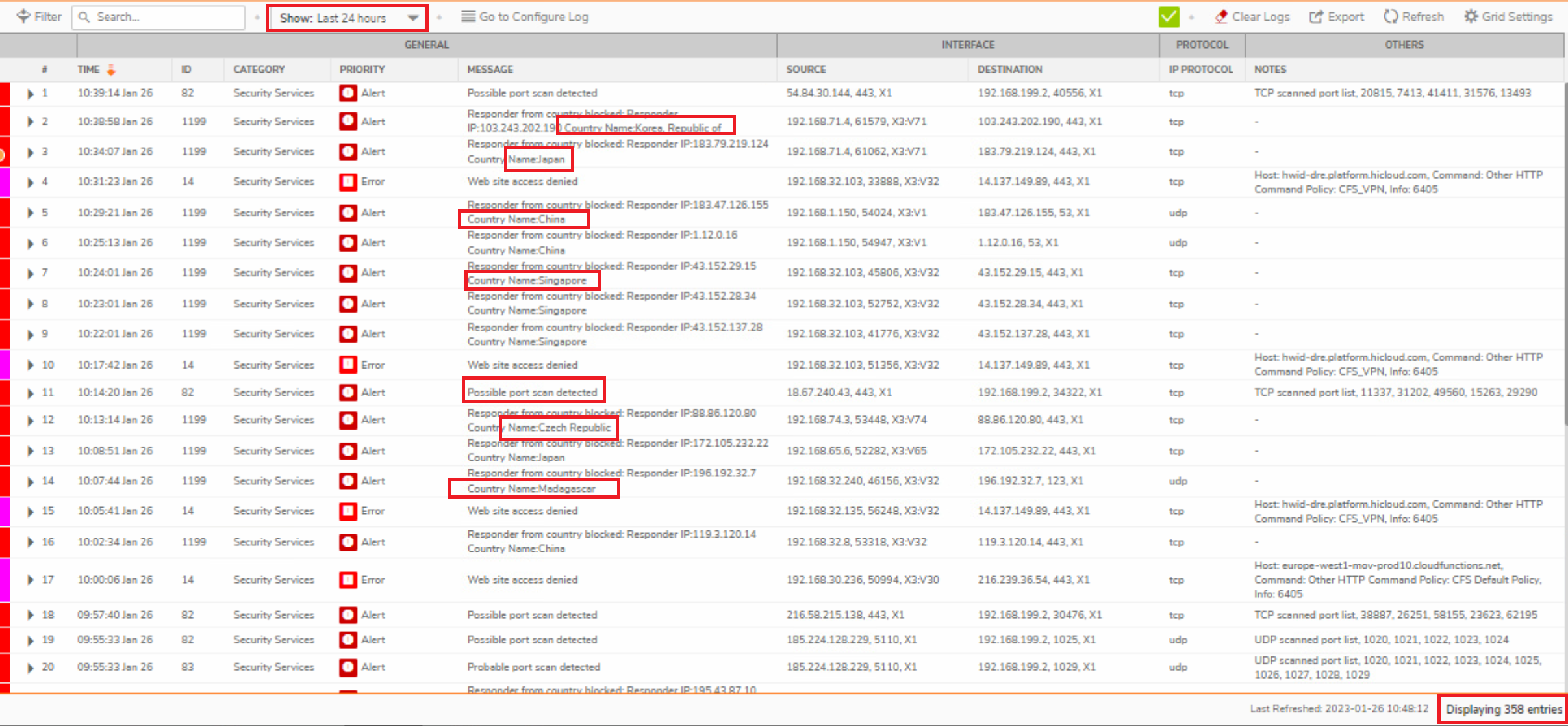Click the Clear Logs button
1568x726 pixels.
coord(1260,17)
